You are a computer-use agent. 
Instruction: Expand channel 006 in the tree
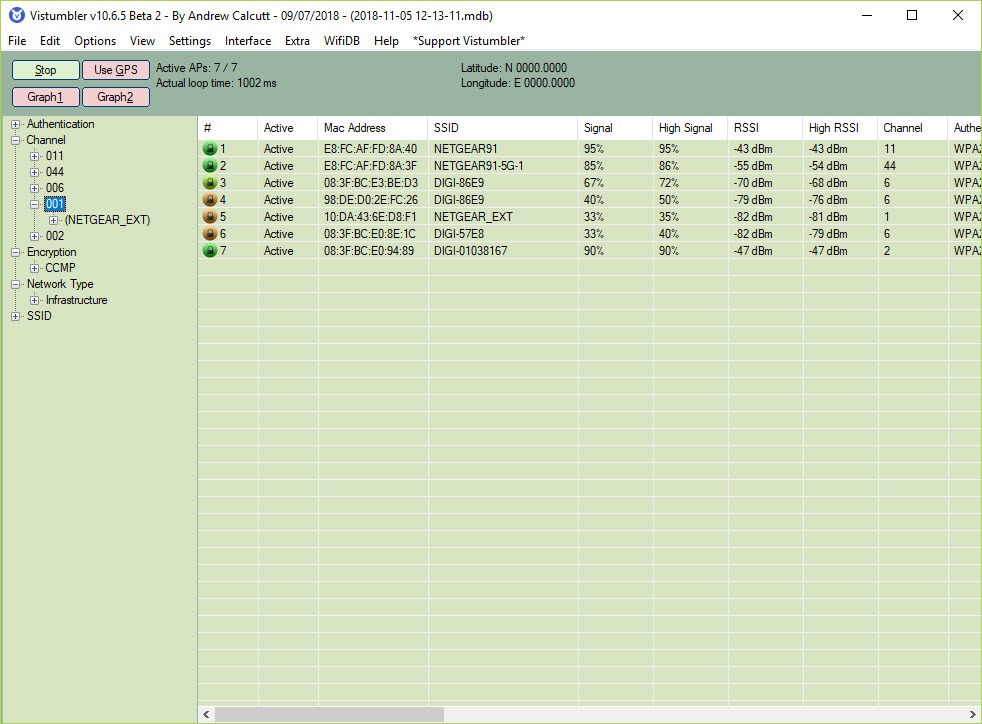click(35, 189)
